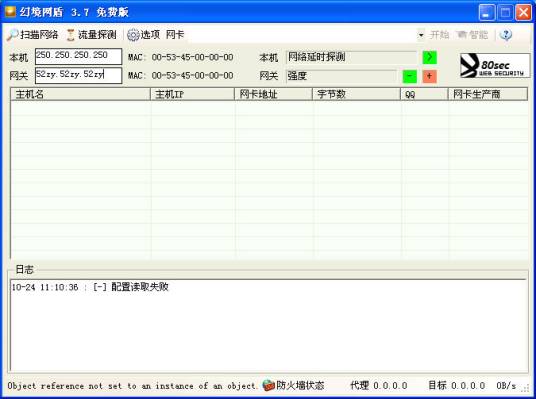Image resolution: width=536 pixels, height=399 pixels.
Task: Click the 网络延时探测 delay probe field
Action: coord(351,57)
